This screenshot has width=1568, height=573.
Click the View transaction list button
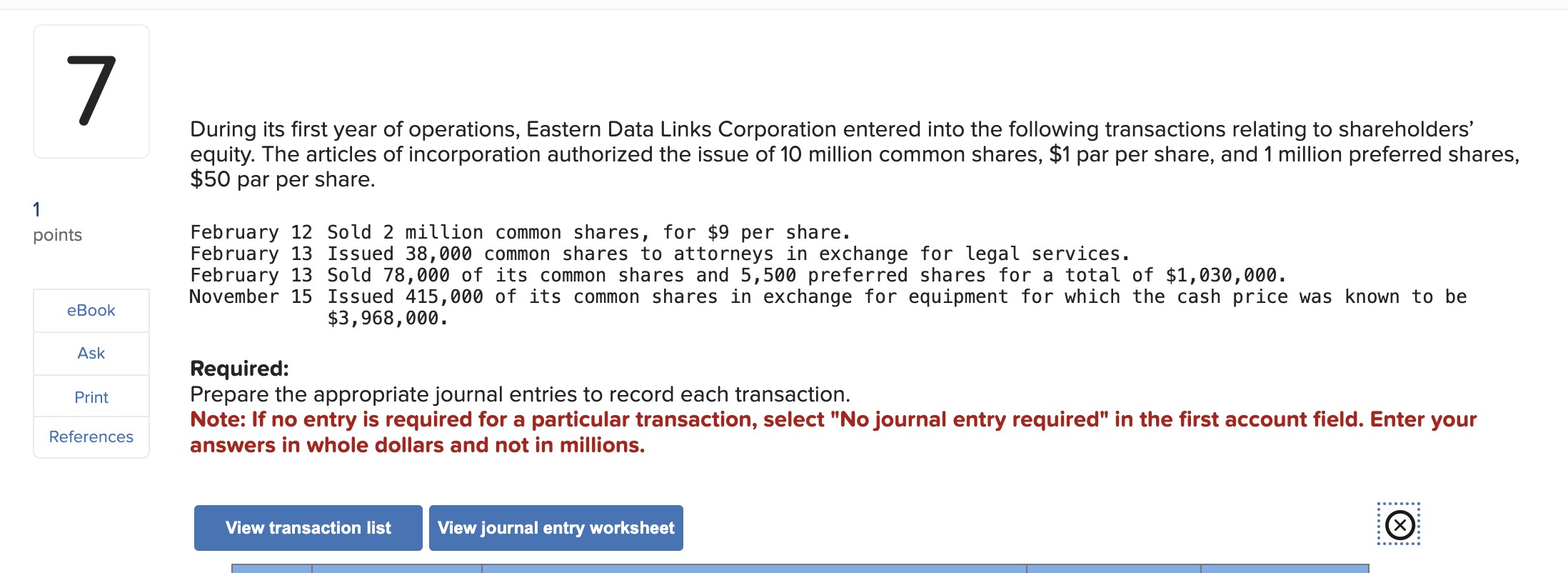coord(308,527)
